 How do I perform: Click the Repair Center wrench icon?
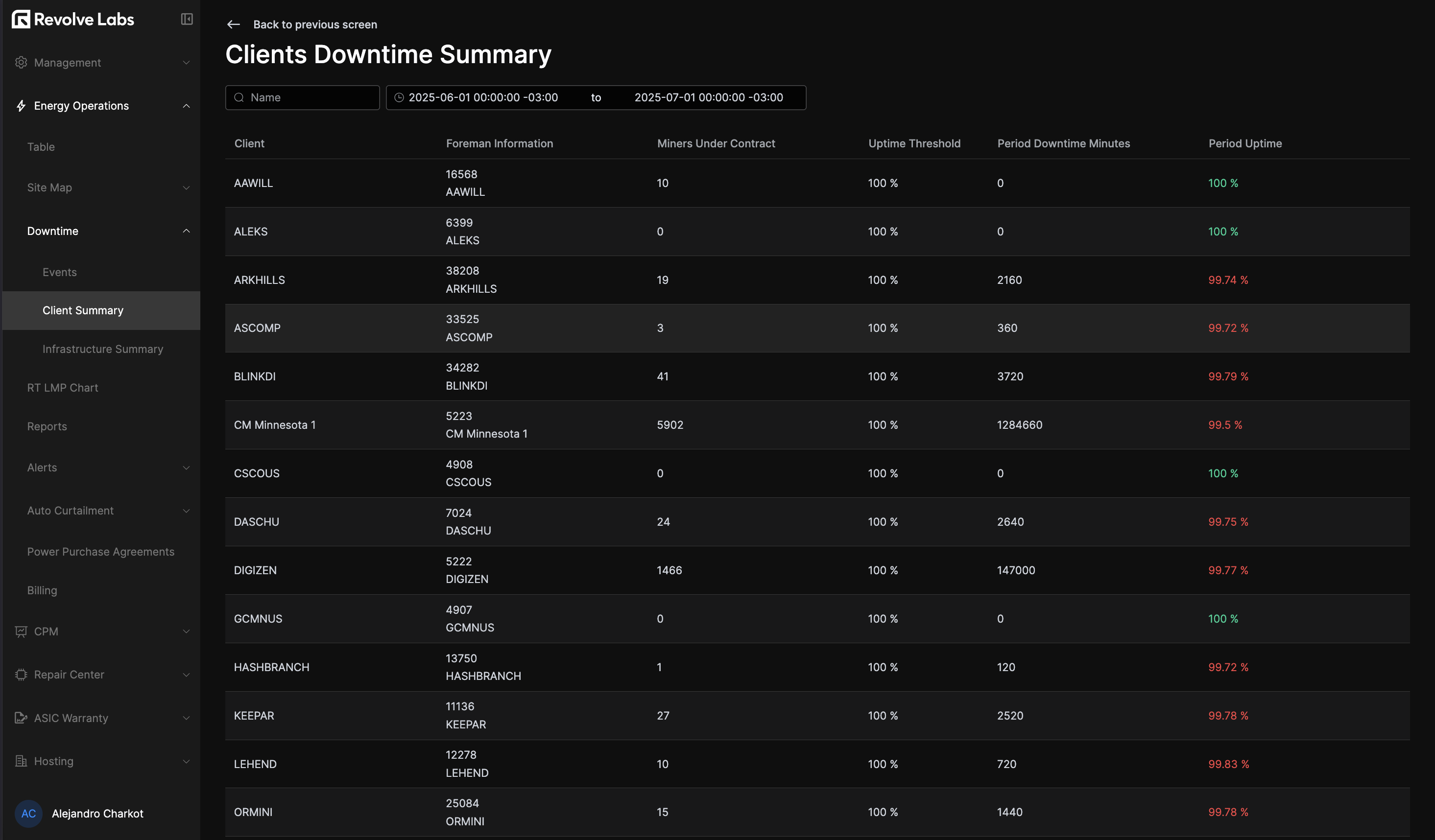click(x=21, y=675)
